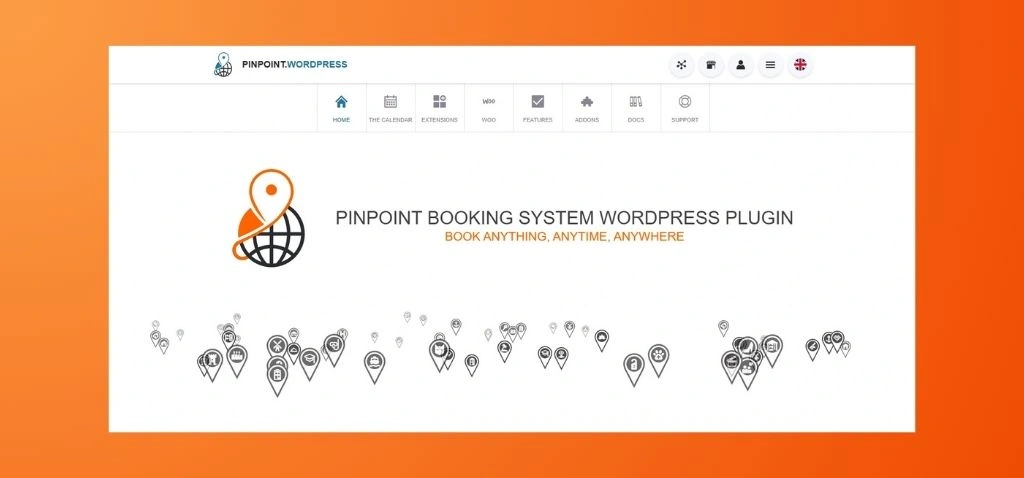
Task: Open the user account icon
Action: pos(741,65)
